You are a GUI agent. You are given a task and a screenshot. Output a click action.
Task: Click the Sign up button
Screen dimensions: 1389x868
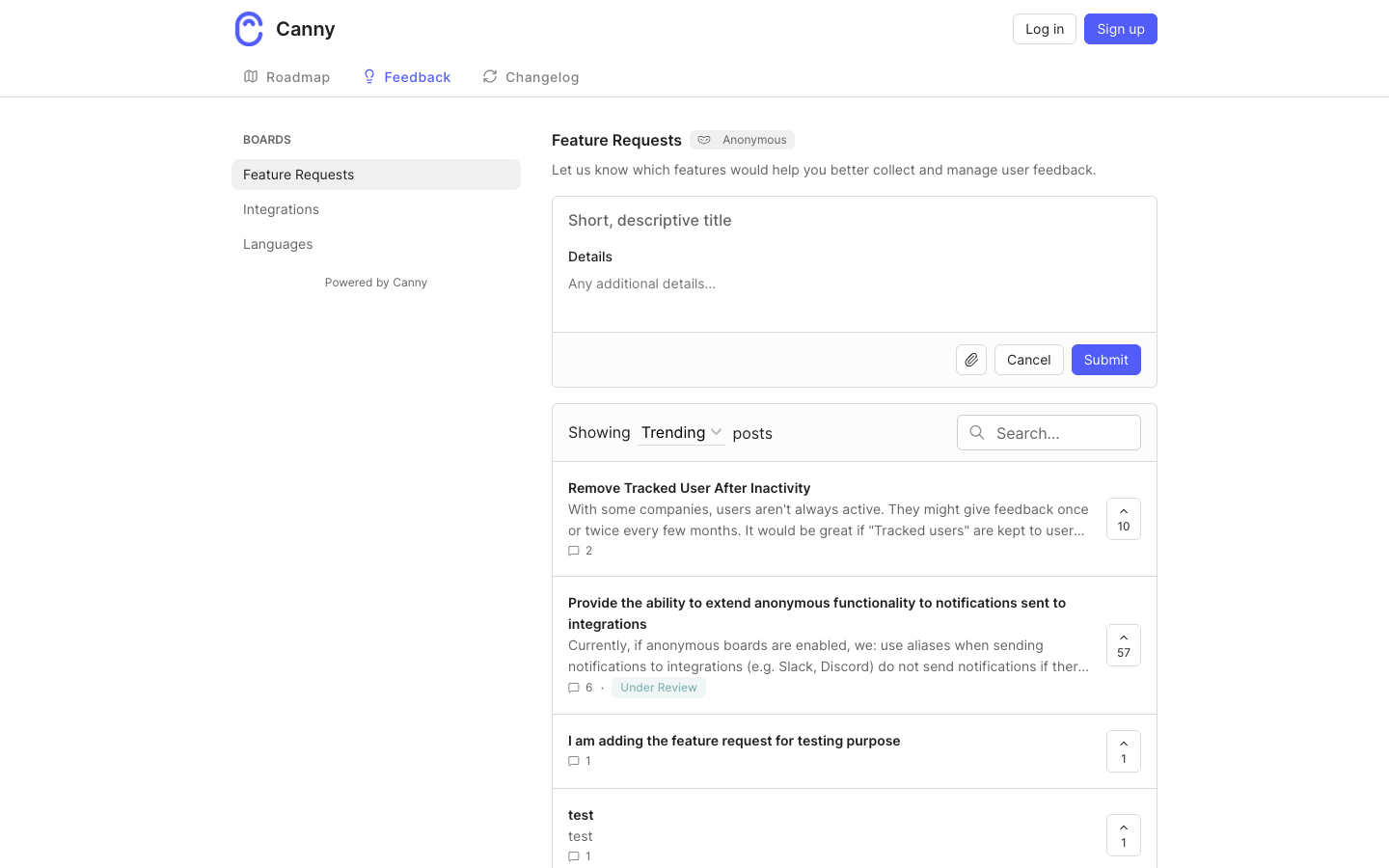point(1121,29)
